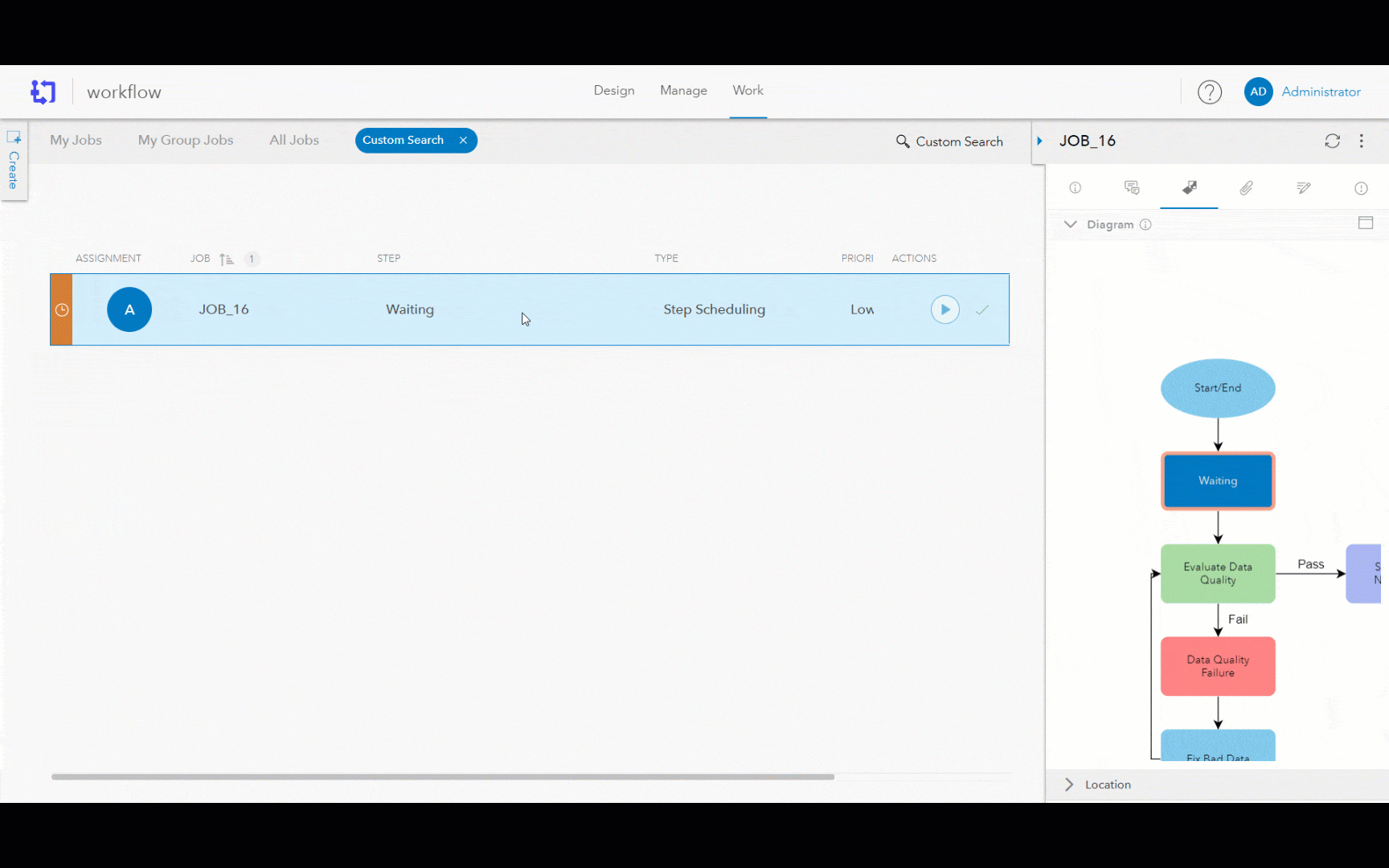Select the attachments paperclip icon
Screen dimensions: 1389x868
[1247, 188]
